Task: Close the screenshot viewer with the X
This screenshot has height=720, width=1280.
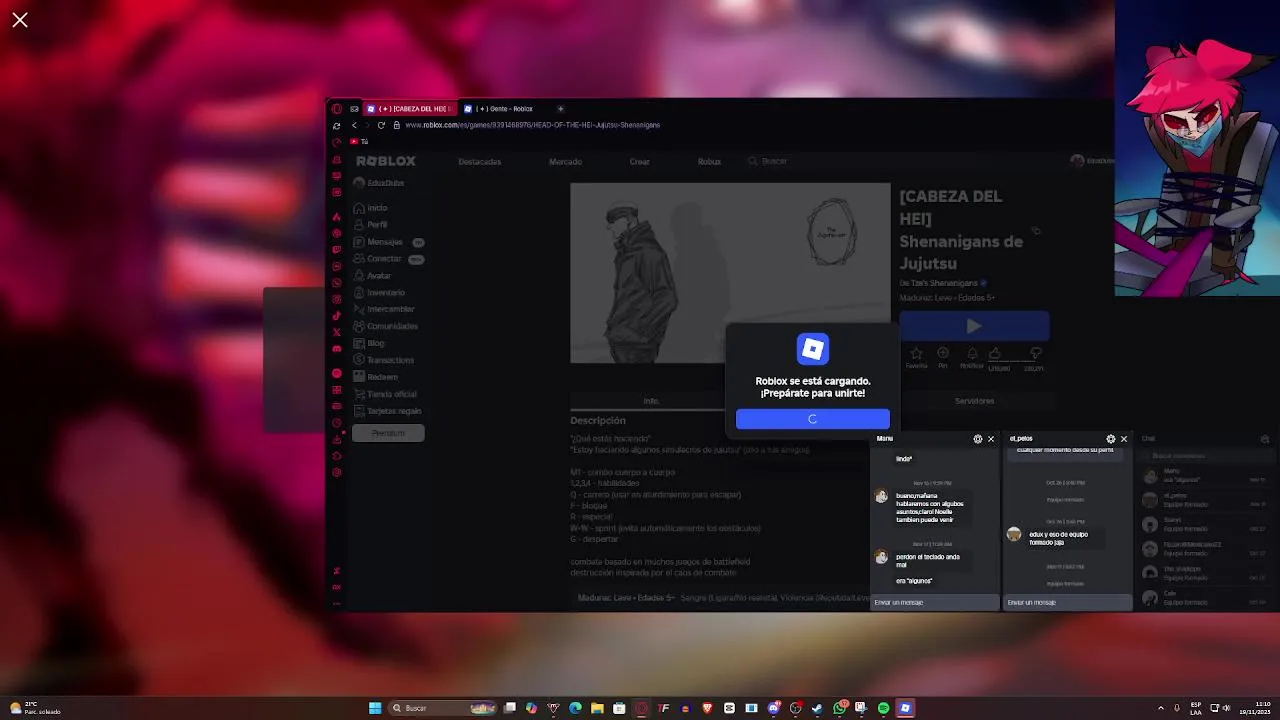Action: click(20, 20)
